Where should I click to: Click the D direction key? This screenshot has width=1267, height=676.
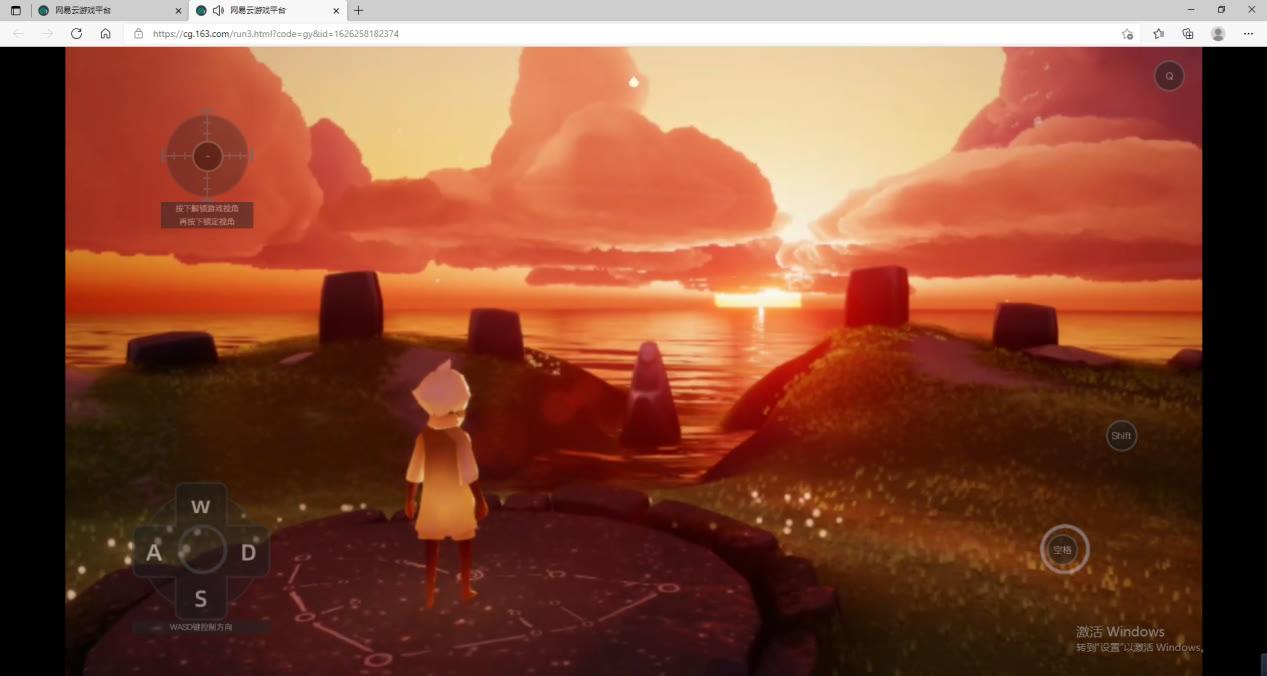tap(248, 552)
